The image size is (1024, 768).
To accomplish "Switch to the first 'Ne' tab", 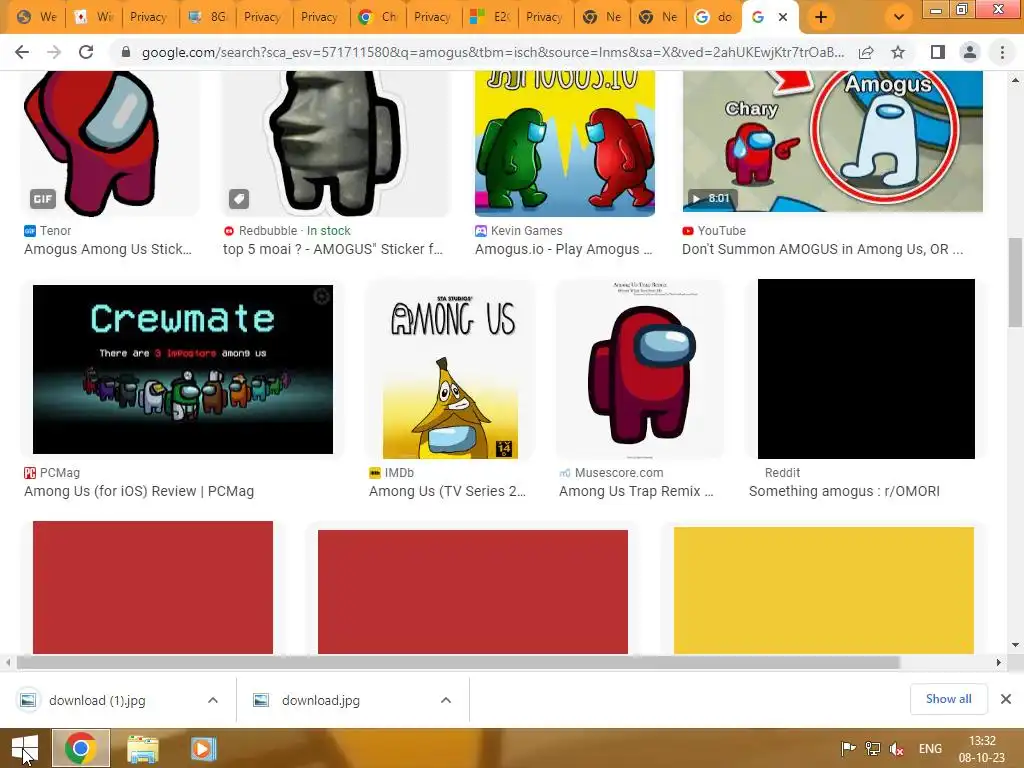I will (x=603, y=17).
